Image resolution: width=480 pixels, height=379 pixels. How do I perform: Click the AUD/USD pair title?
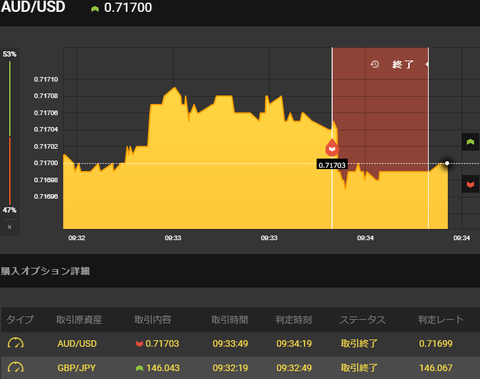click(x=33, y=7)
